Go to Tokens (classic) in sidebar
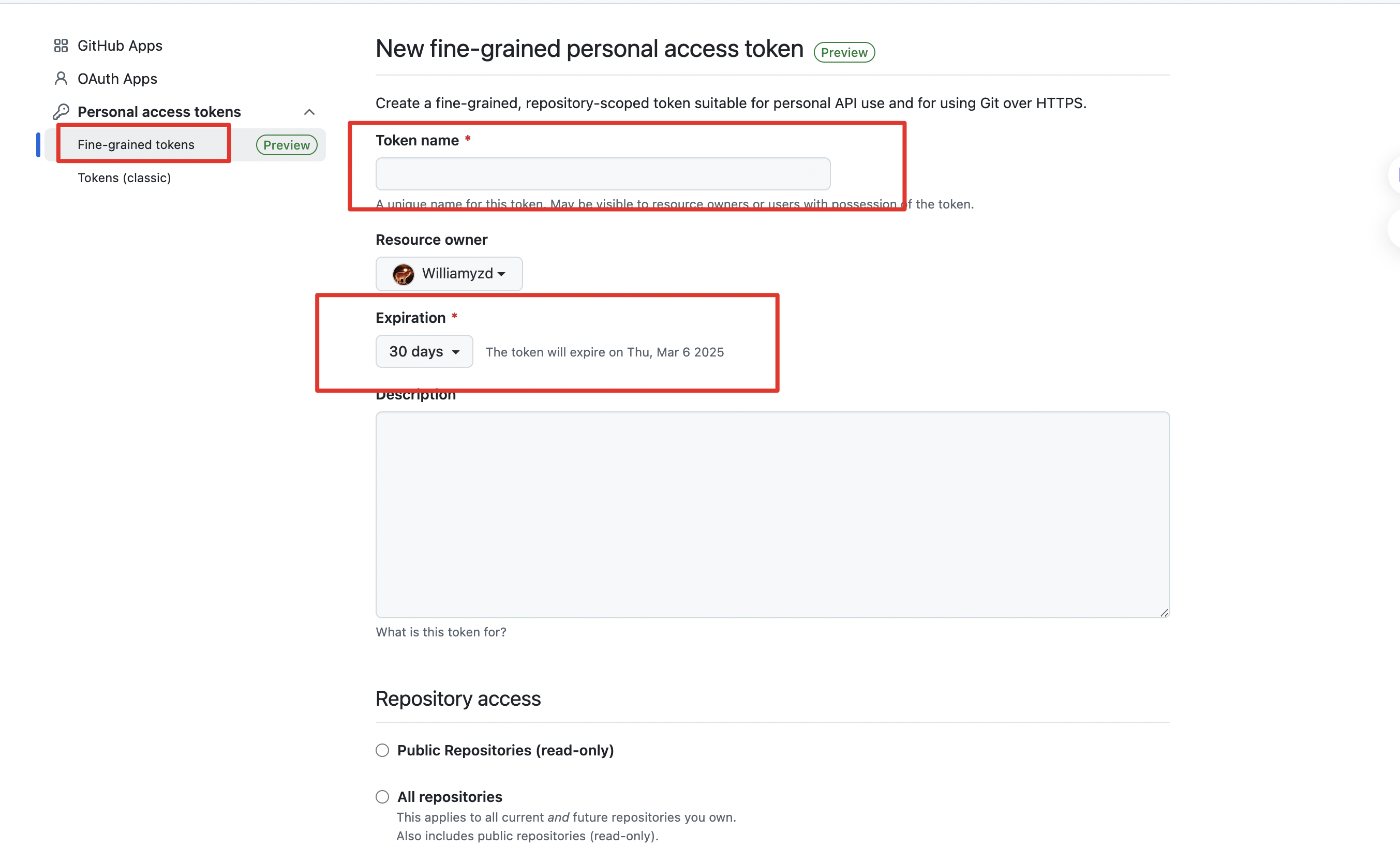 [124, 178]
